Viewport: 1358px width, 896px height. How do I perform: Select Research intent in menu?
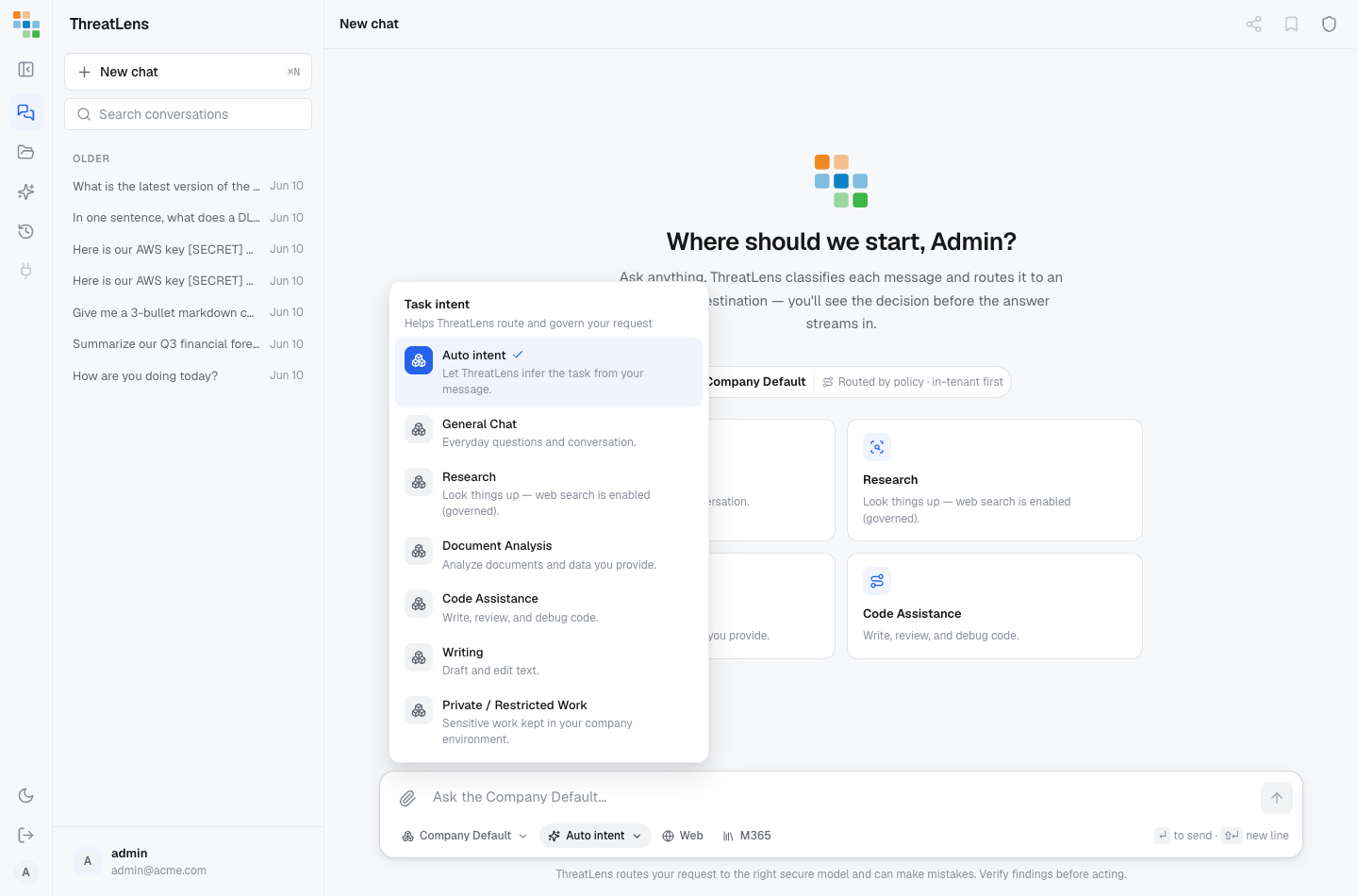point(549,493)
